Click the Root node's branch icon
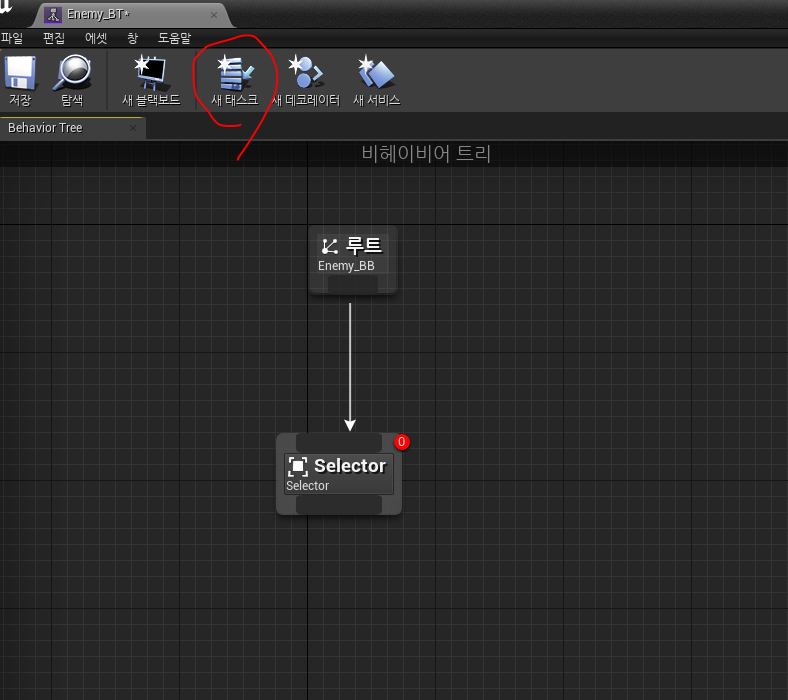788x700 pixels. [330, 246]
